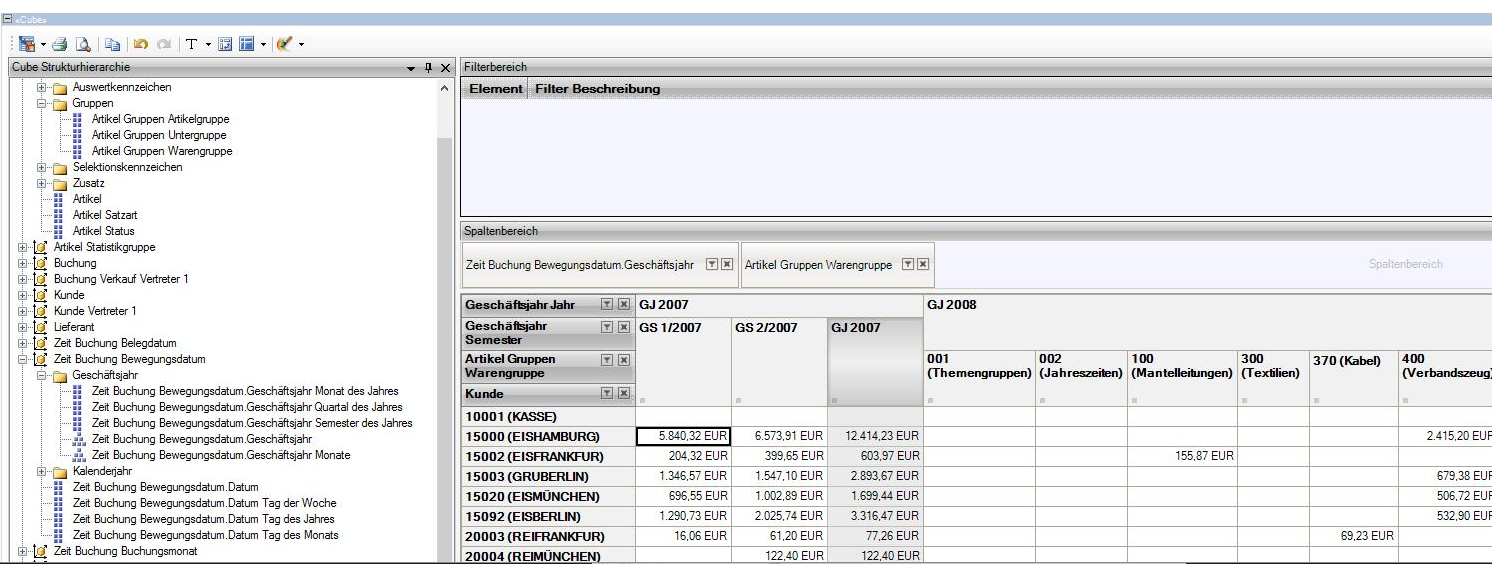Click X icon on Kunde header

(623, 394)
